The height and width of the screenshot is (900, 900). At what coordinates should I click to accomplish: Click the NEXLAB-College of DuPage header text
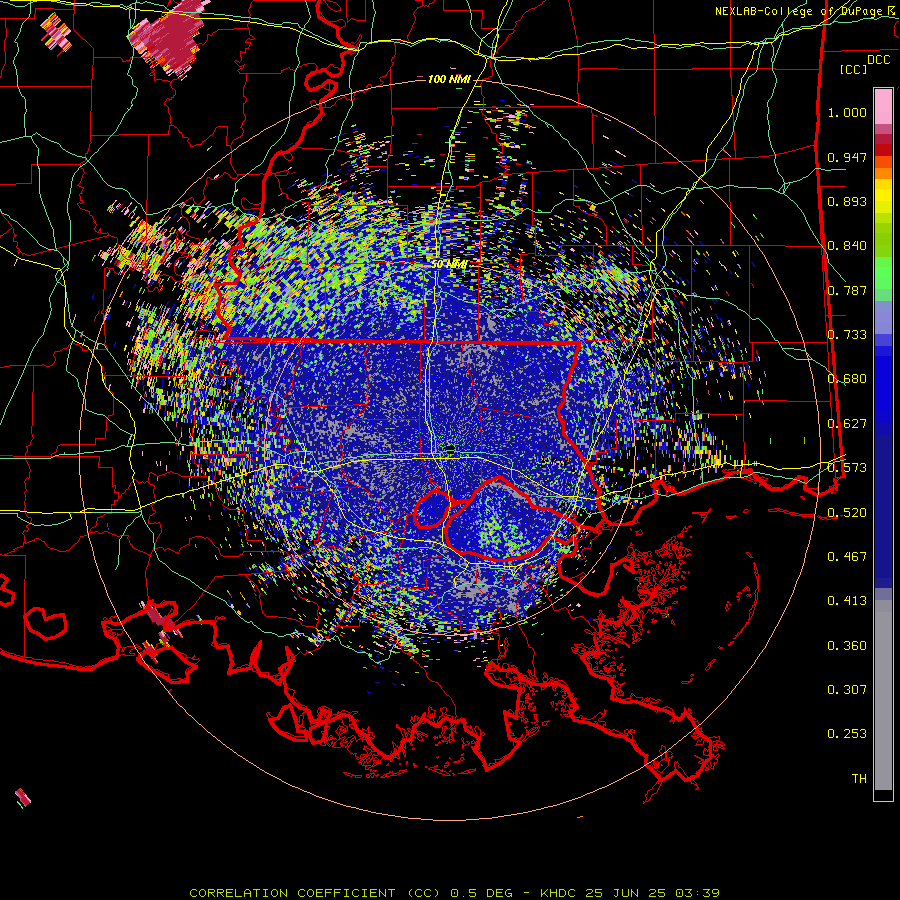coord(806,11)
